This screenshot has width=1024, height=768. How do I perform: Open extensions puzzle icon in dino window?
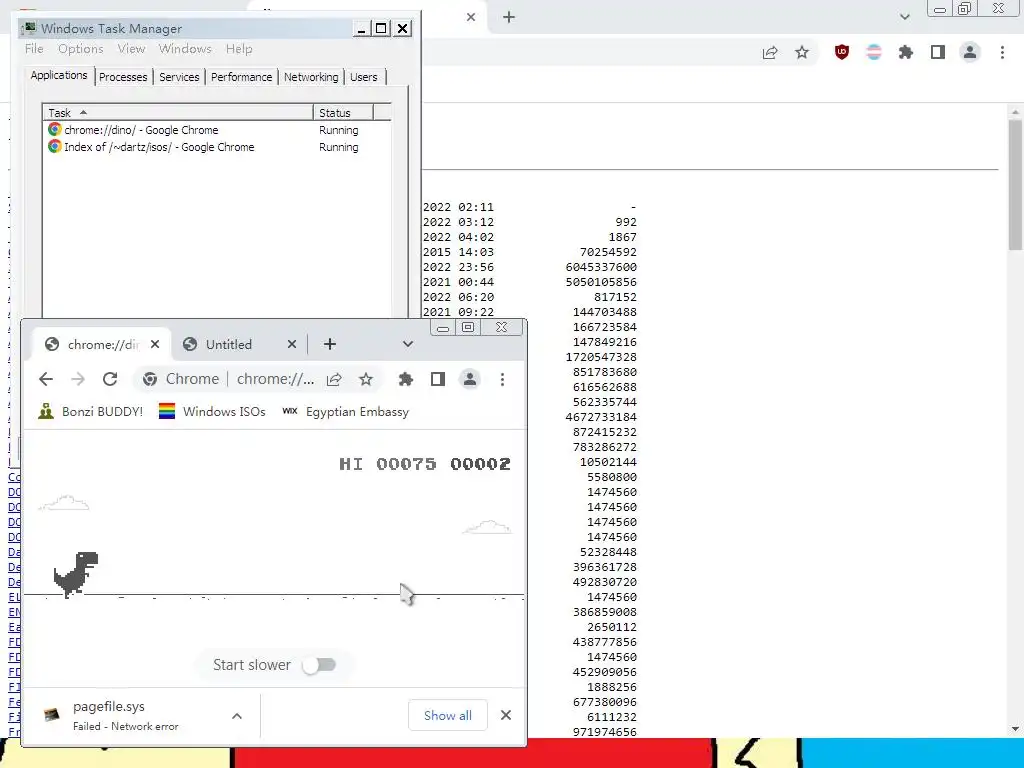406,379
